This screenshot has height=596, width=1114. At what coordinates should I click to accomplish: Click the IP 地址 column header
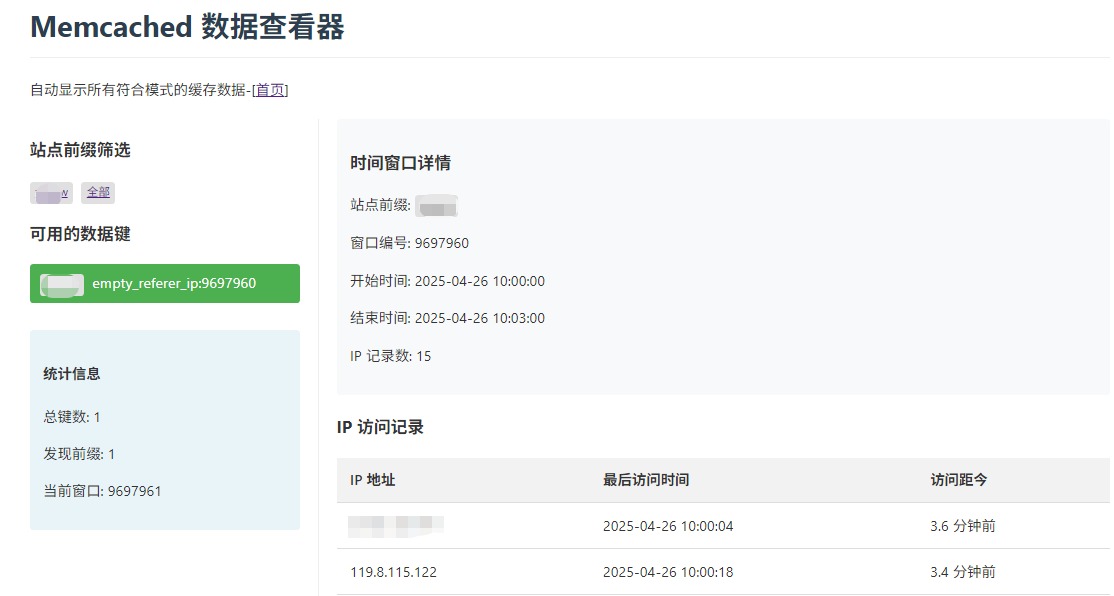click(x=373, y=480)
